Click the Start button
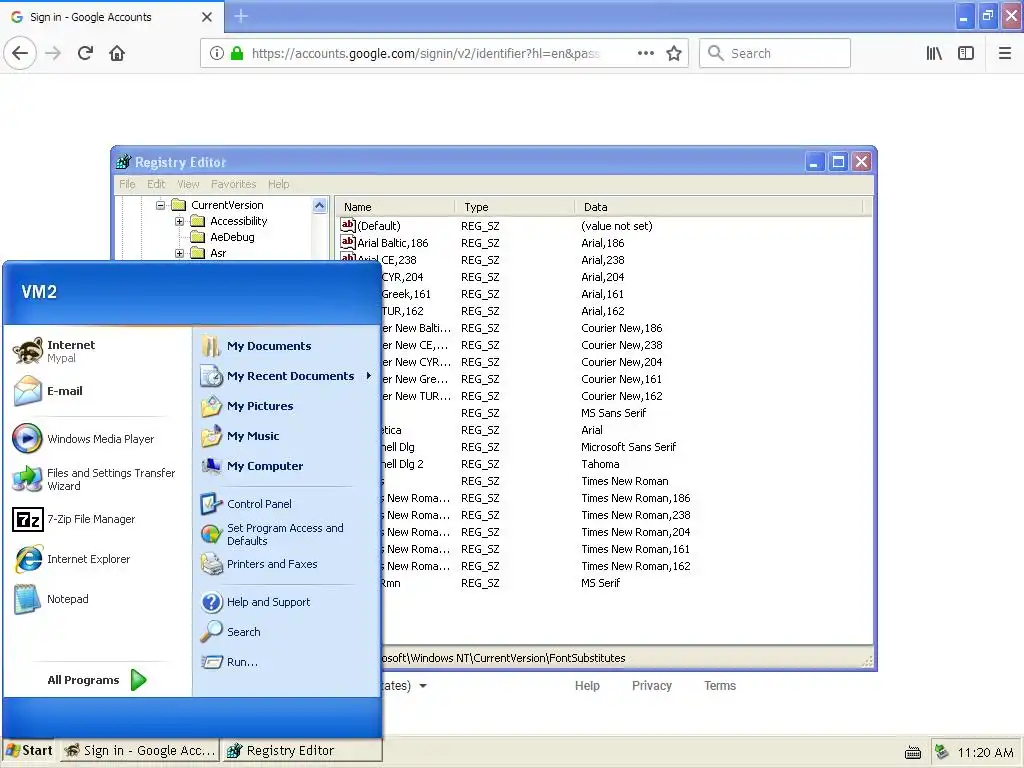 click(29, 751)
